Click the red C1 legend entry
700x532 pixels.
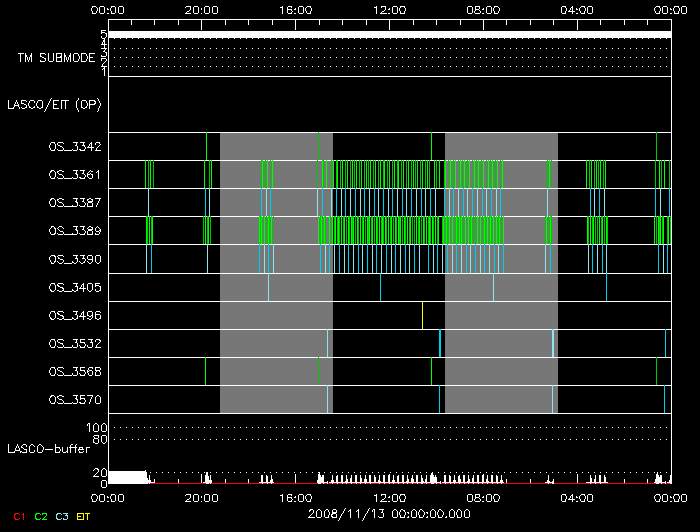tap(18, 515)
